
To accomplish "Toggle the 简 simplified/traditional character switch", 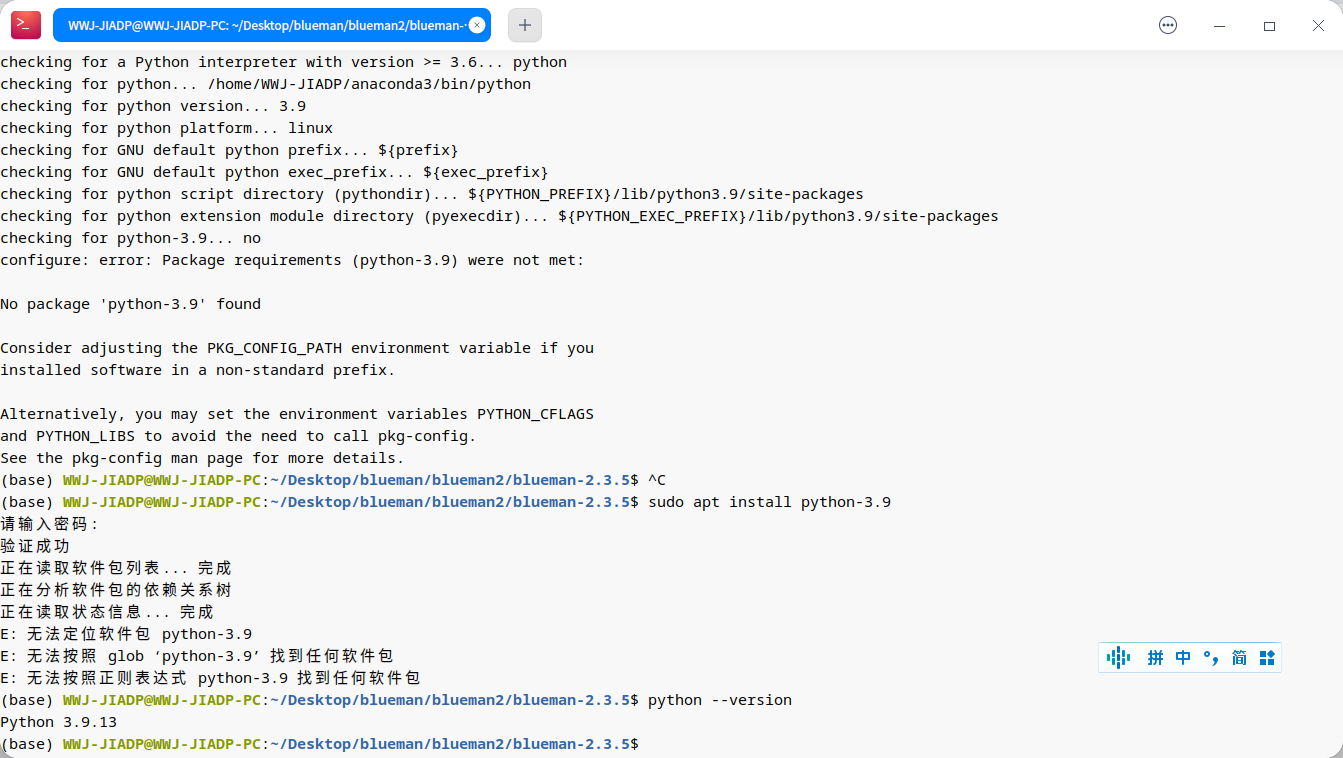I will (1239, 657).
